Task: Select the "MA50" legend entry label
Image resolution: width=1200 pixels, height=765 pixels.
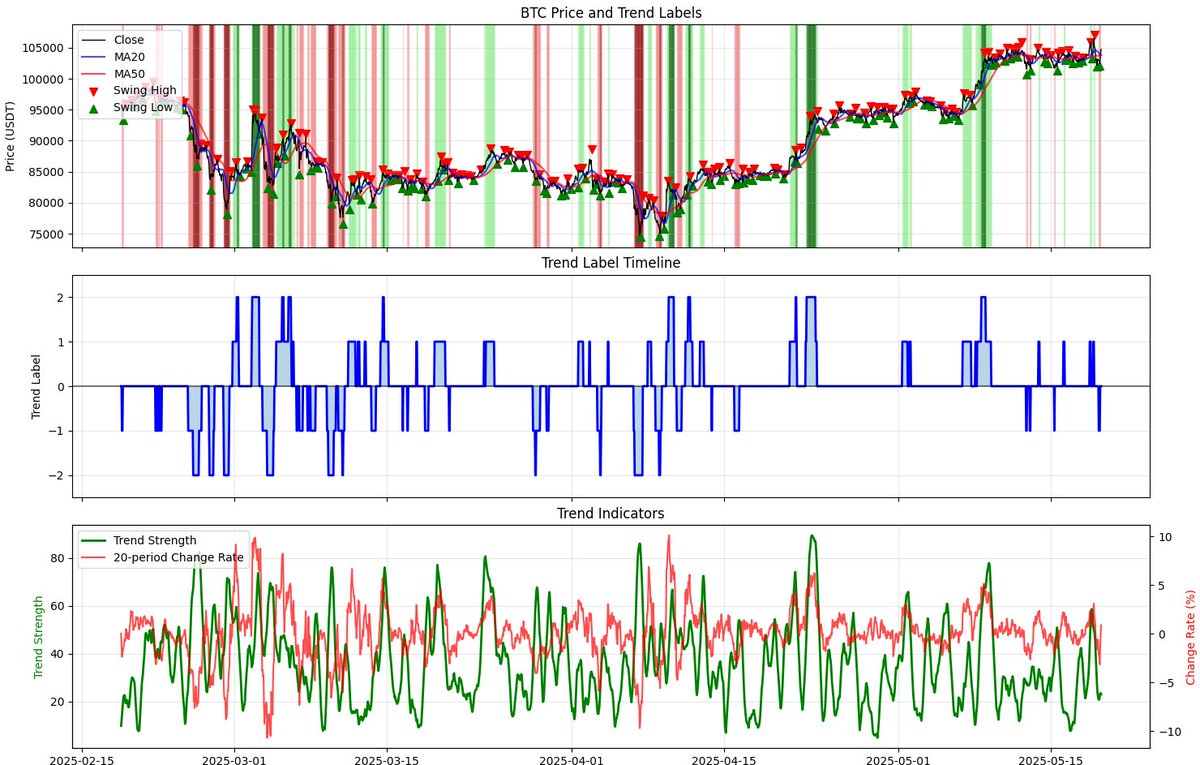Action: pos(131,74)
